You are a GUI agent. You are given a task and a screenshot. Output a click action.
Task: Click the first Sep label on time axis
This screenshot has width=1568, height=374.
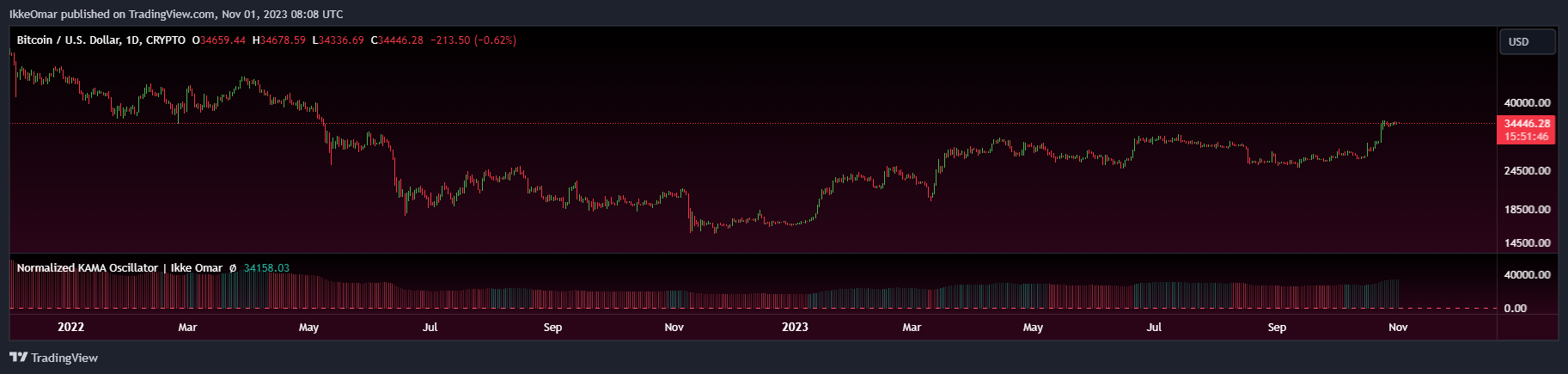(552, 328)
